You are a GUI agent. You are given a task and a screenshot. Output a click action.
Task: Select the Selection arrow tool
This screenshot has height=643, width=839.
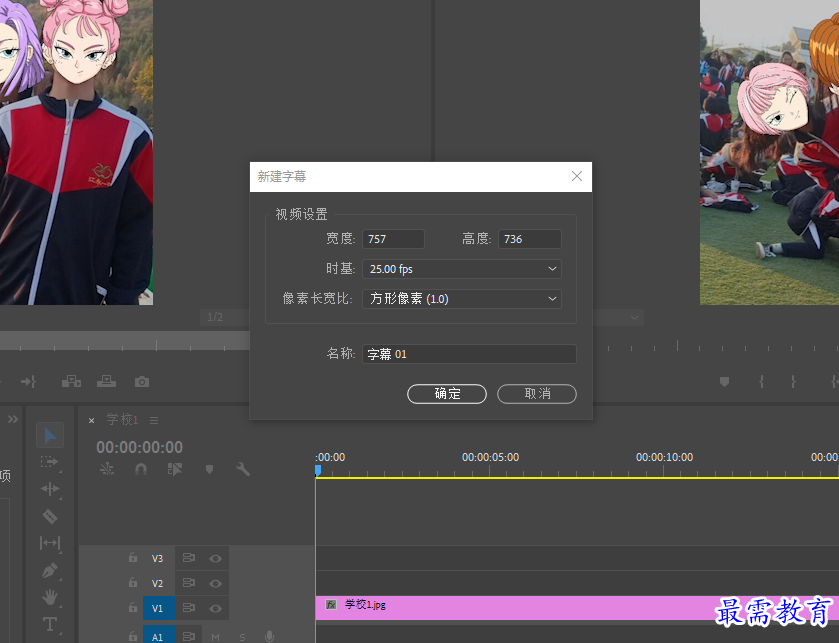(50, 435)
